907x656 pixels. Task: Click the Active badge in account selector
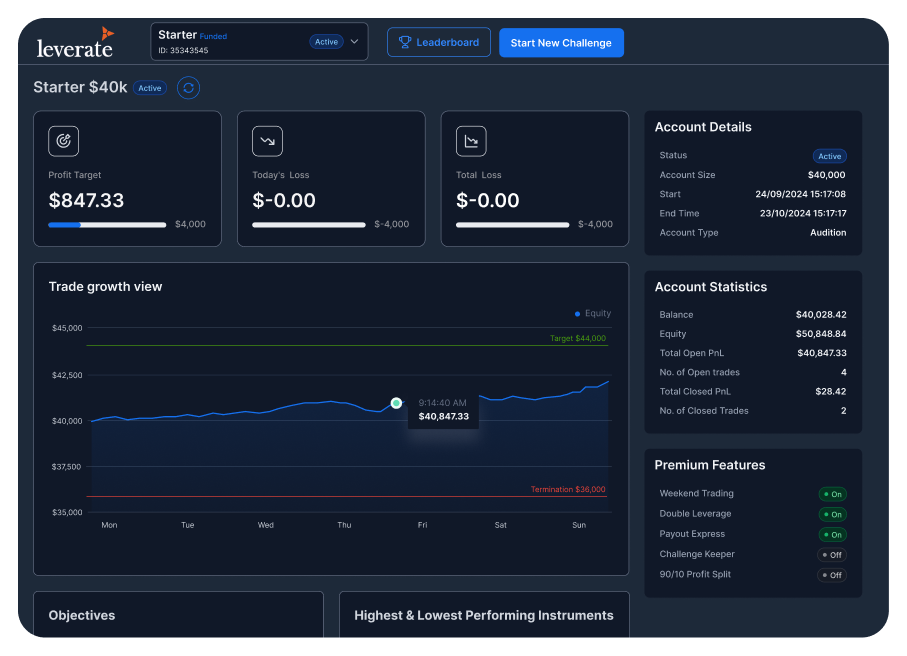326,42
